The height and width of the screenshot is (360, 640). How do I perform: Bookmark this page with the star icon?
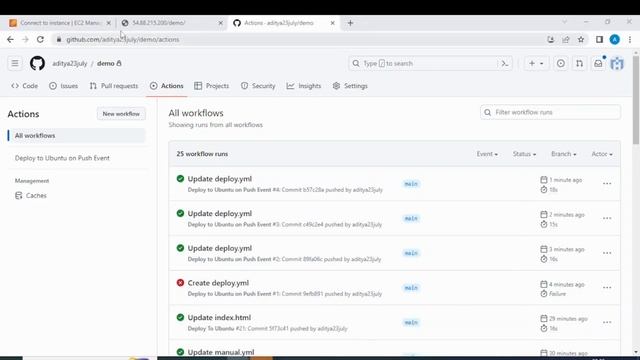tap(581, 39)
